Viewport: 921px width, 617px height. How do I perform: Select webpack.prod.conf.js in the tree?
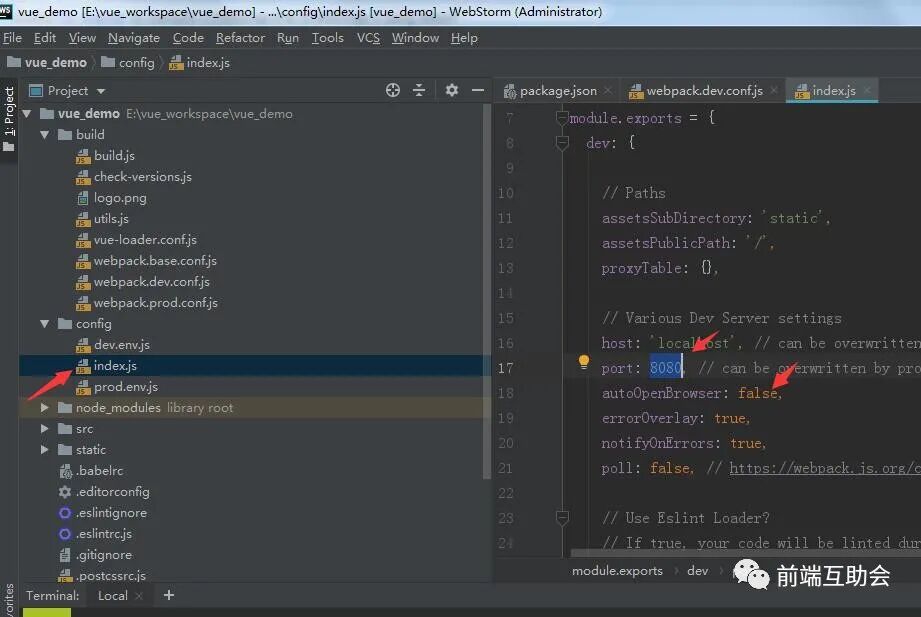[x=156, y=303]
